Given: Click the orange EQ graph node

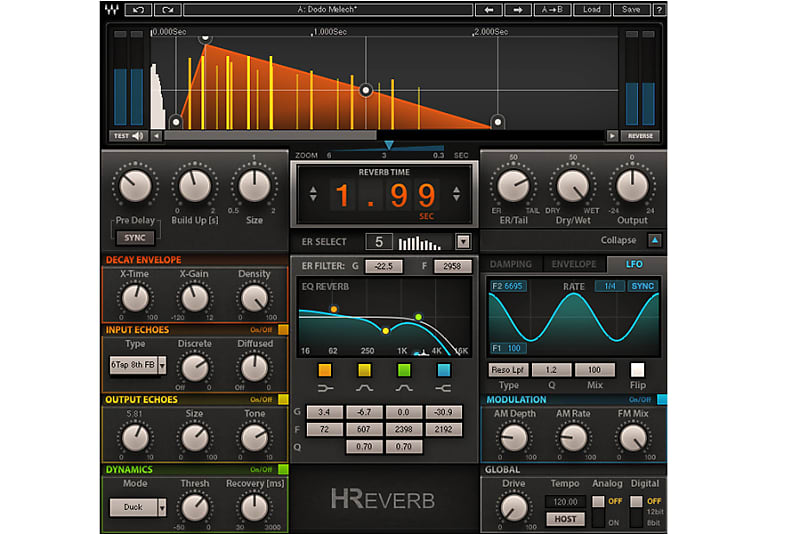Looking at the screenshot, I should click(x=334, y=309).
